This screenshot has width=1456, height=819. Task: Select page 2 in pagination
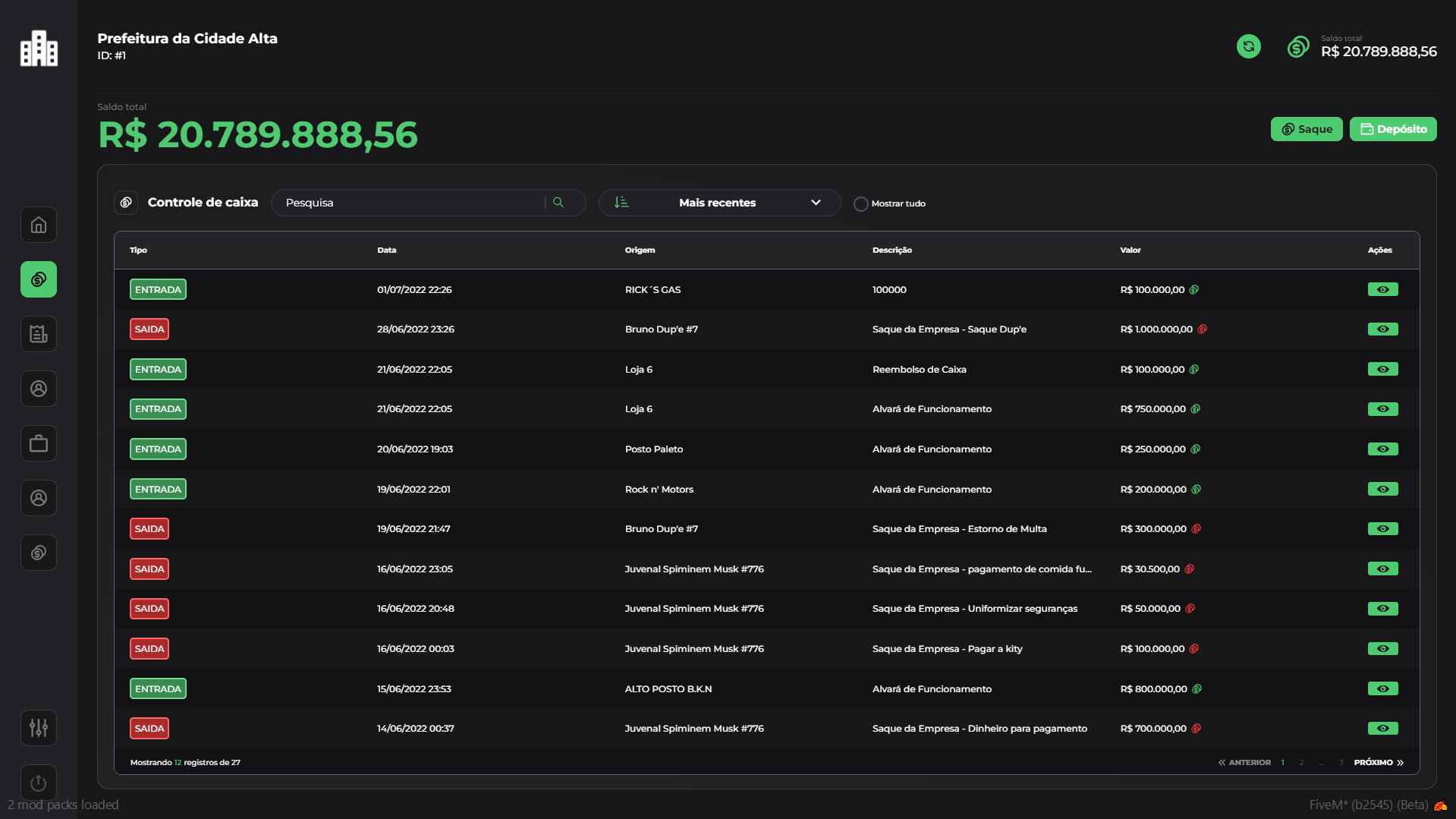(x=1301, y=763)
